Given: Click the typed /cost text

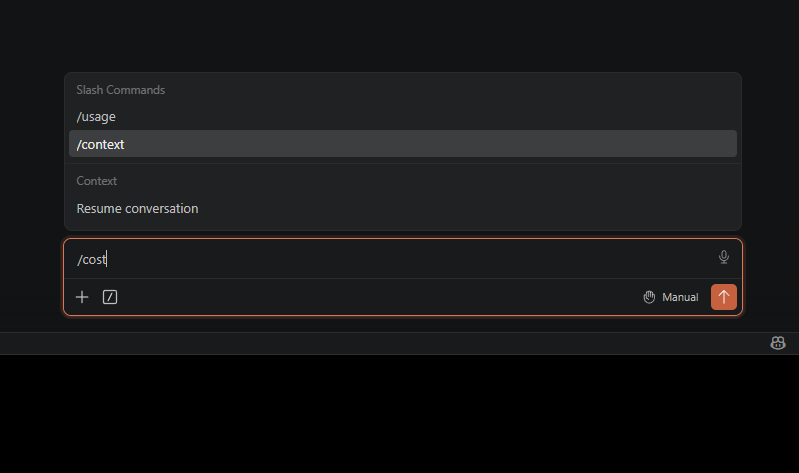Looking at the screenshot, I should (91, 259).
